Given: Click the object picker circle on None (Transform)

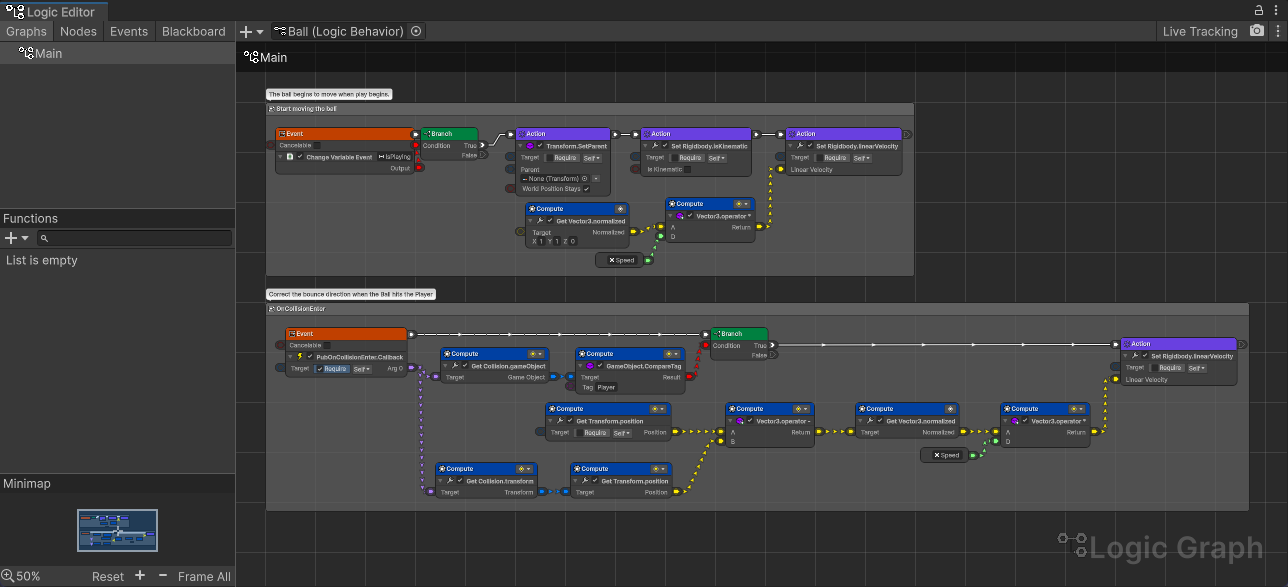Looking at the screenshot, I should (x=584, y=179).
